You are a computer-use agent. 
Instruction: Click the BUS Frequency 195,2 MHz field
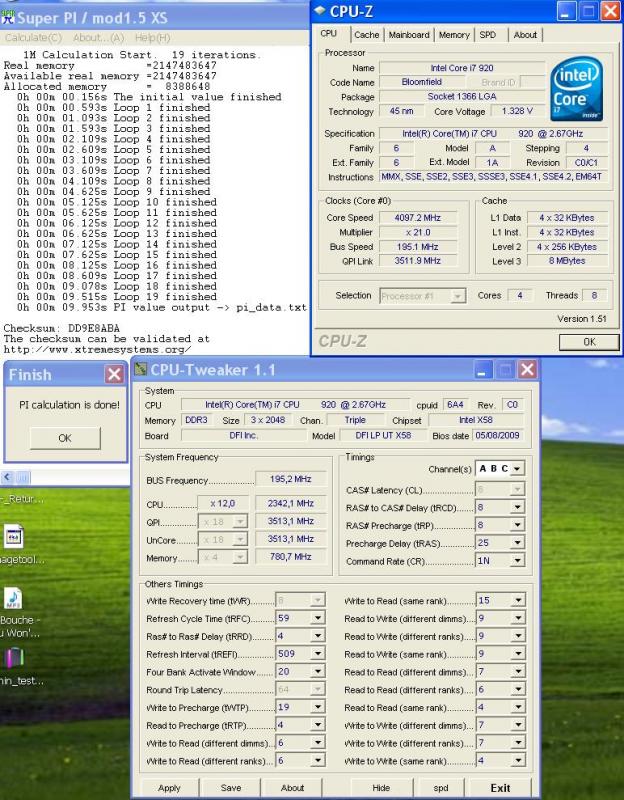[290, 479]
